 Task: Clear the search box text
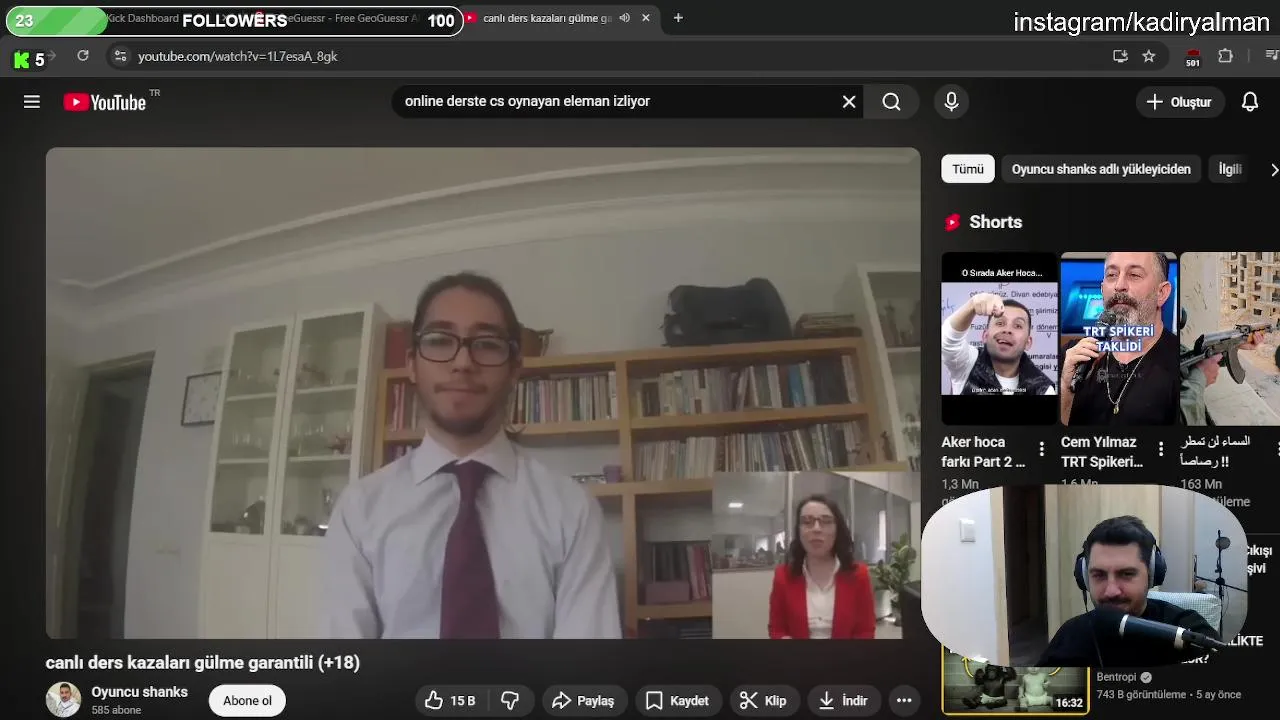pyautogui.click(x=849, y=102)
